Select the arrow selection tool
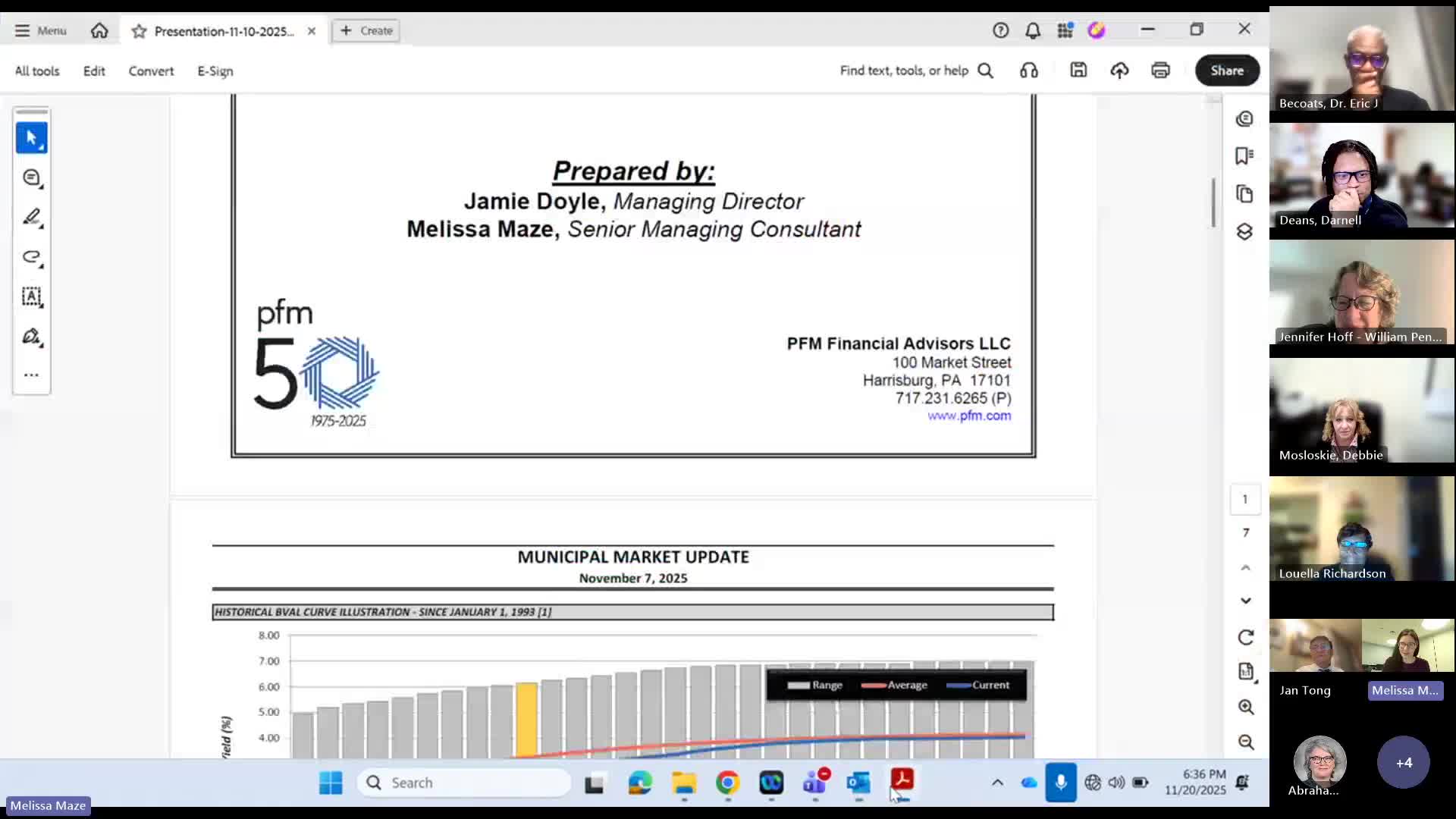Screen dimensions: 1456x819 click(31, 138)
